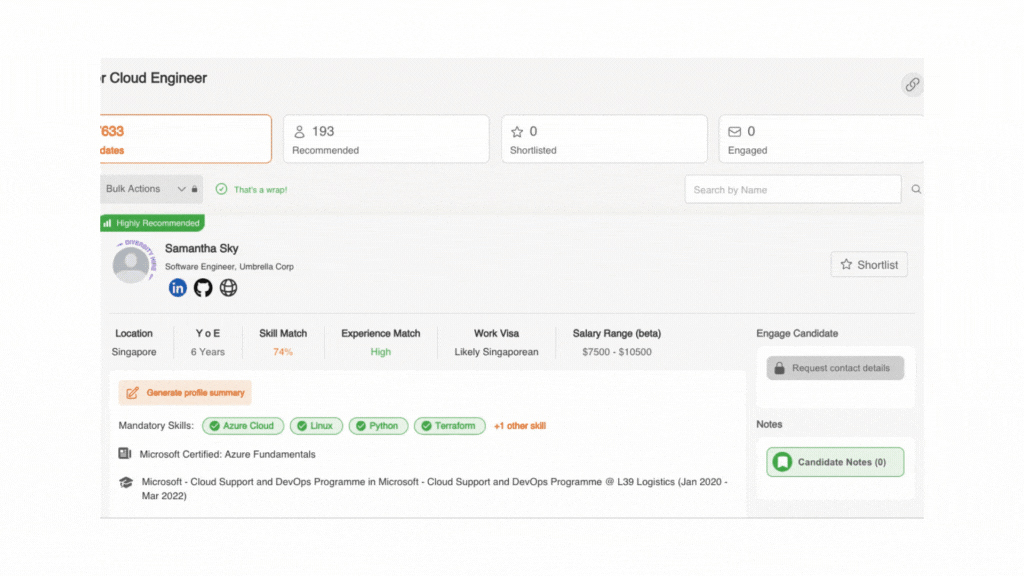Click the person icon beside the Recommended count
The width and height of the screenshot is (1024, 576).
pos(301,131)
